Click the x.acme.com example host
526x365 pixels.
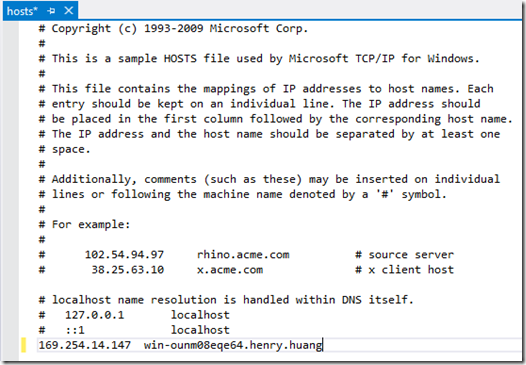click(x=230, y=270)
